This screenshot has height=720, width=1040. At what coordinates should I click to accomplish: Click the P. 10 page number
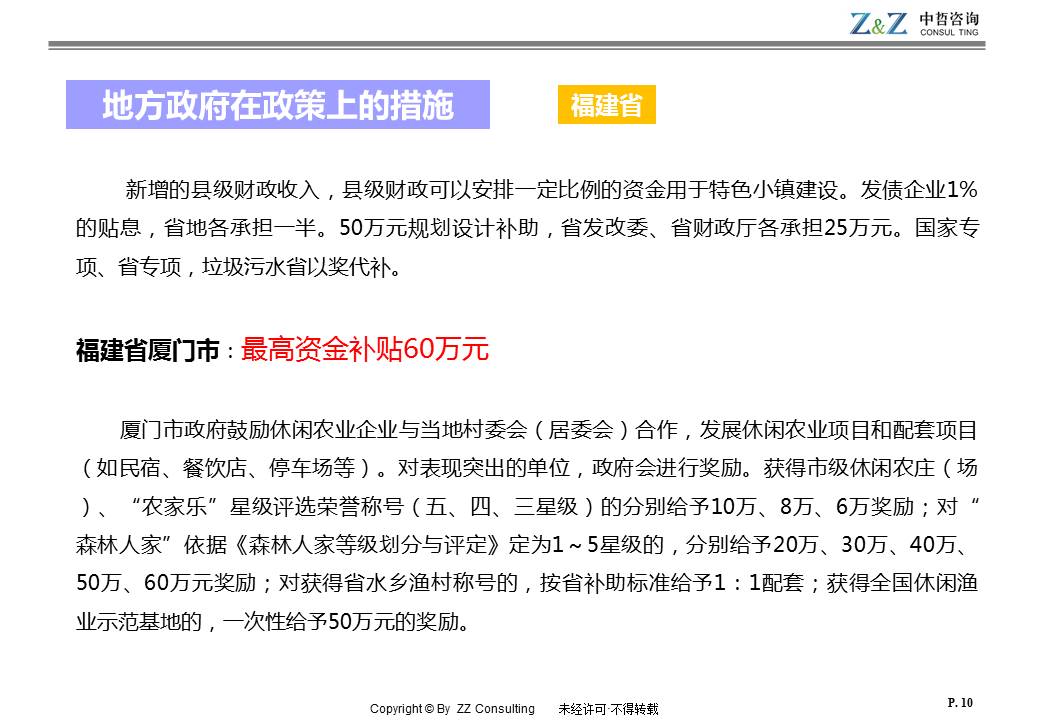[959, 703]
